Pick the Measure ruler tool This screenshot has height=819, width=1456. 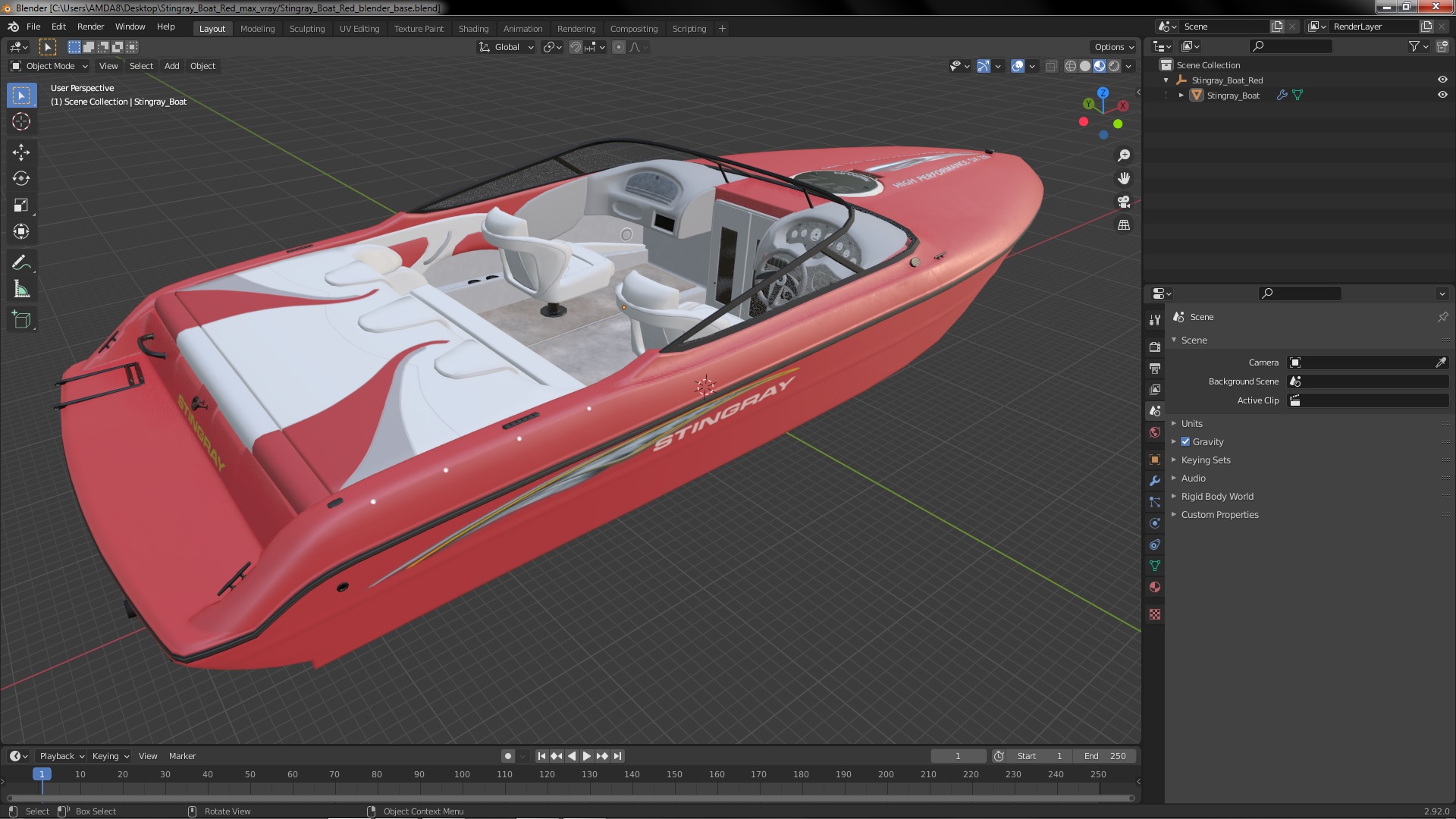pos(21,290)
